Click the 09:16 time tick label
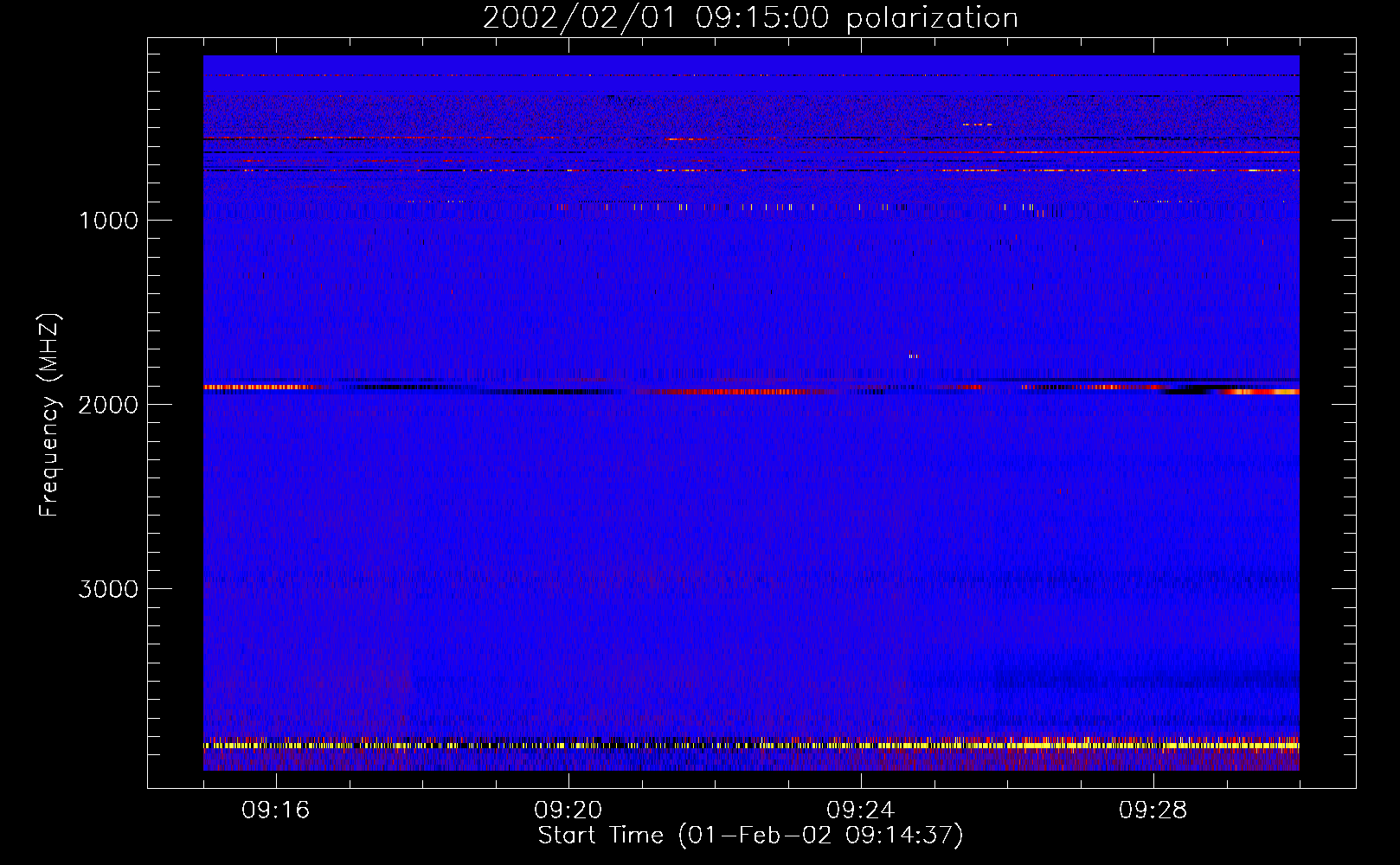The height and width of the screenshot is (865, 1400). click(276, 811)
